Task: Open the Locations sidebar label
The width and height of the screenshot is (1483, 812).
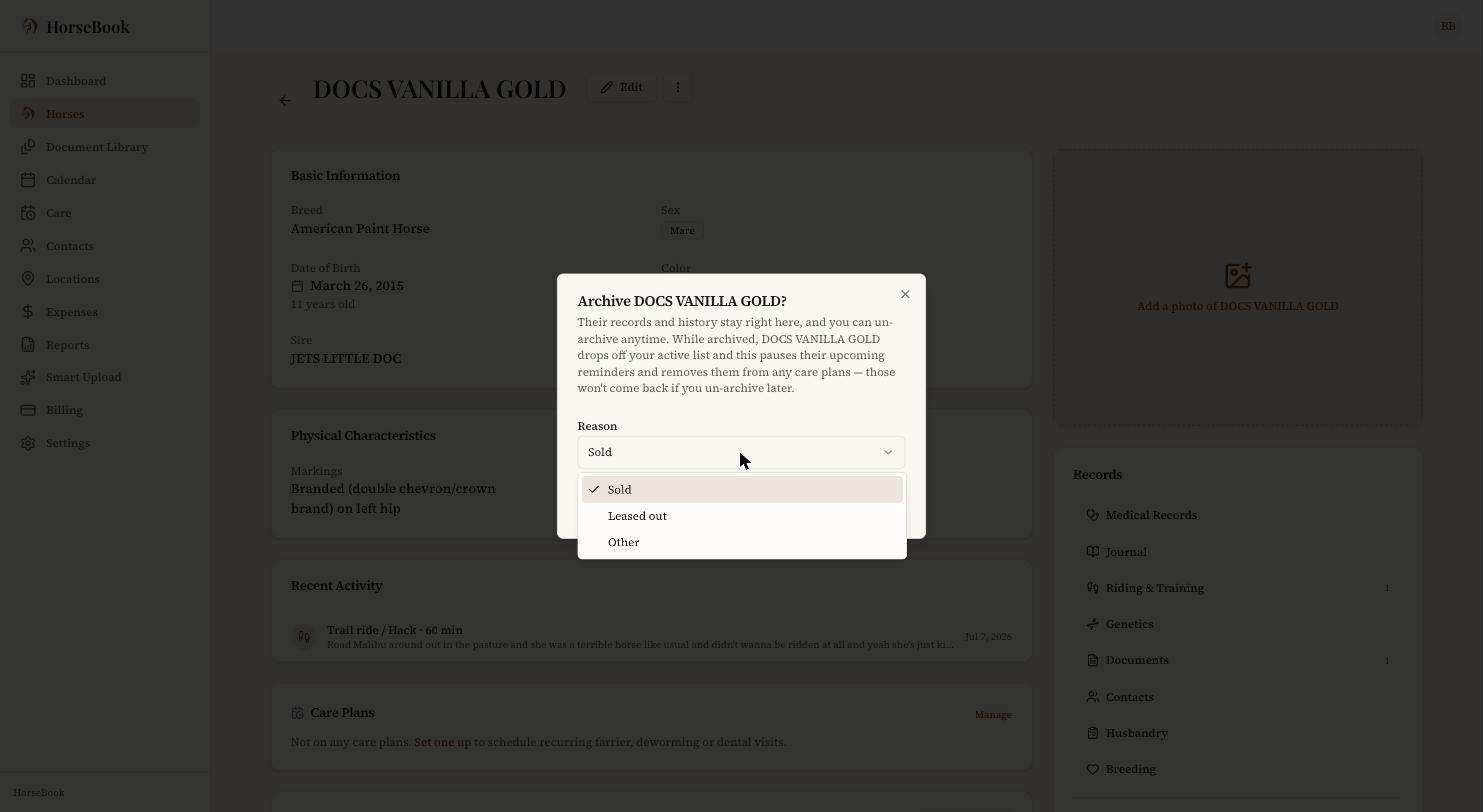Action: 73,279
